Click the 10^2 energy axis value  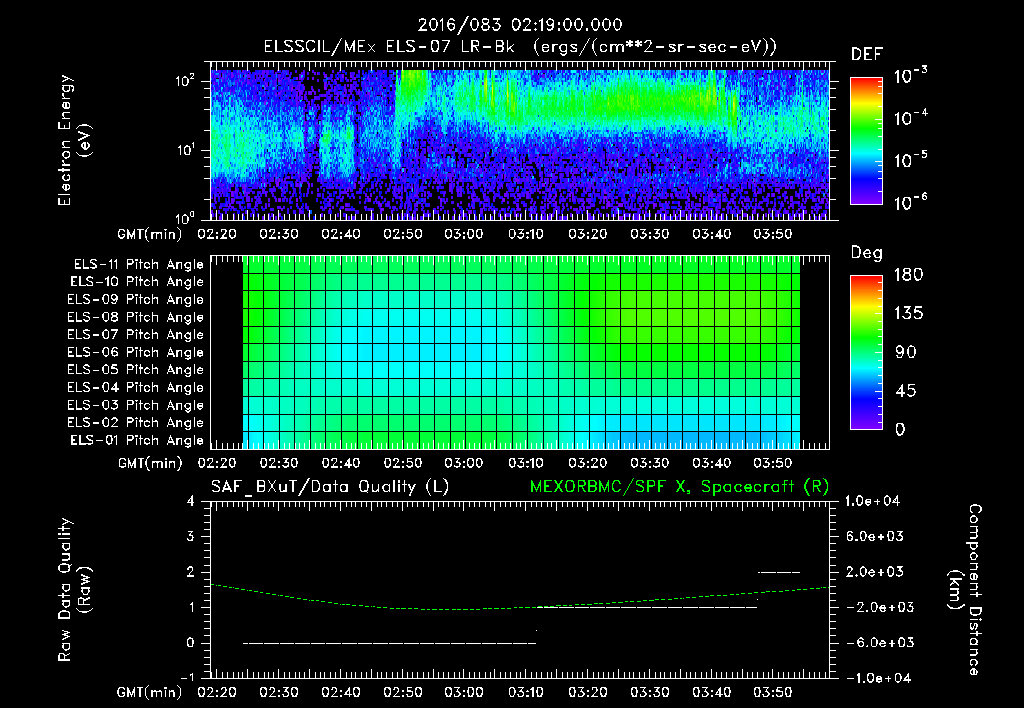coord(185,81)
